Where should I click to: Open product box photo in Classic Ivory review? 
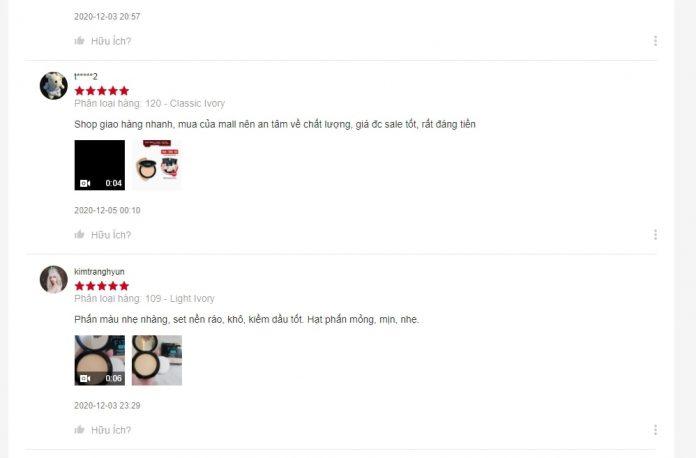point(157,165)
